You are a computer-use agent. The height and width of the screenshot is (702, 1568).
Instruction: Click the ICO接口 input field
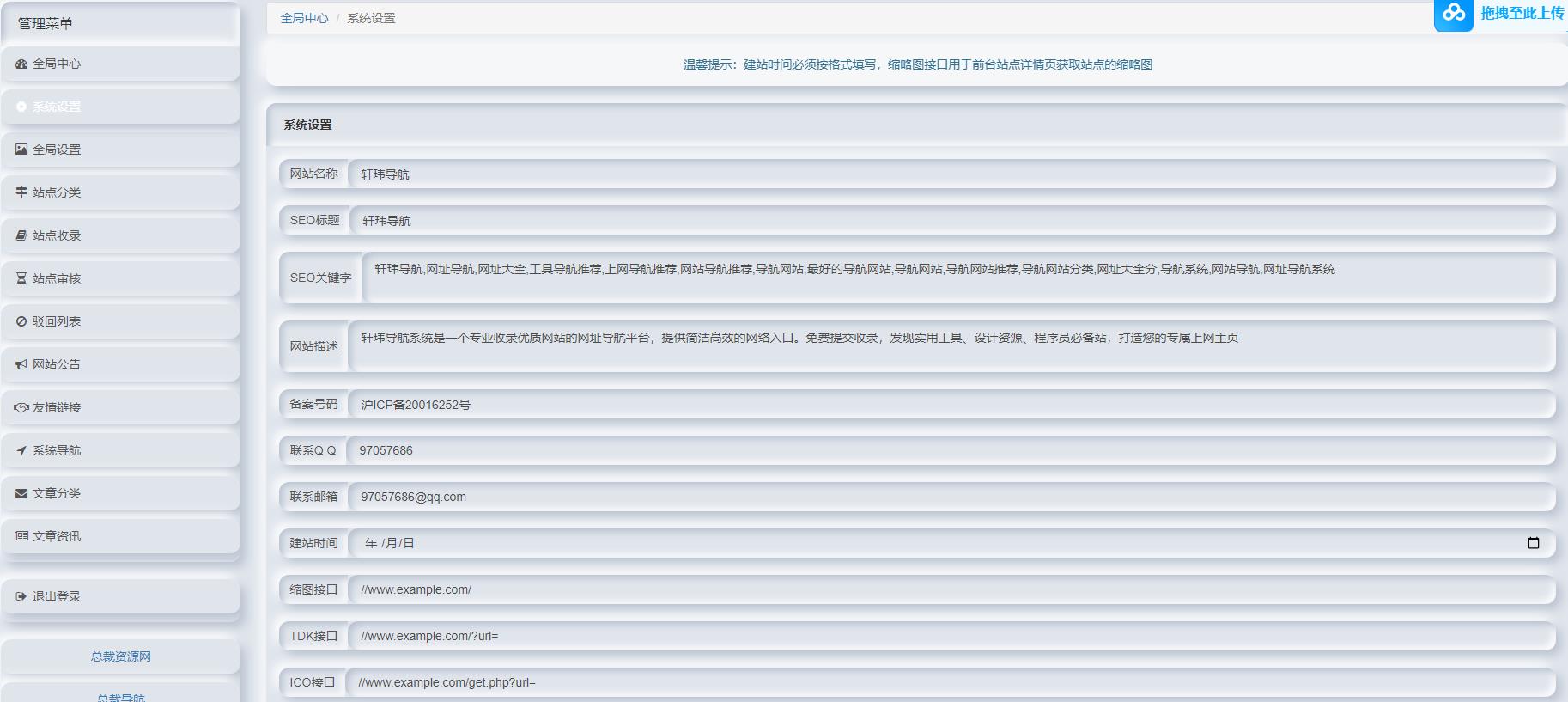[950, 682]
